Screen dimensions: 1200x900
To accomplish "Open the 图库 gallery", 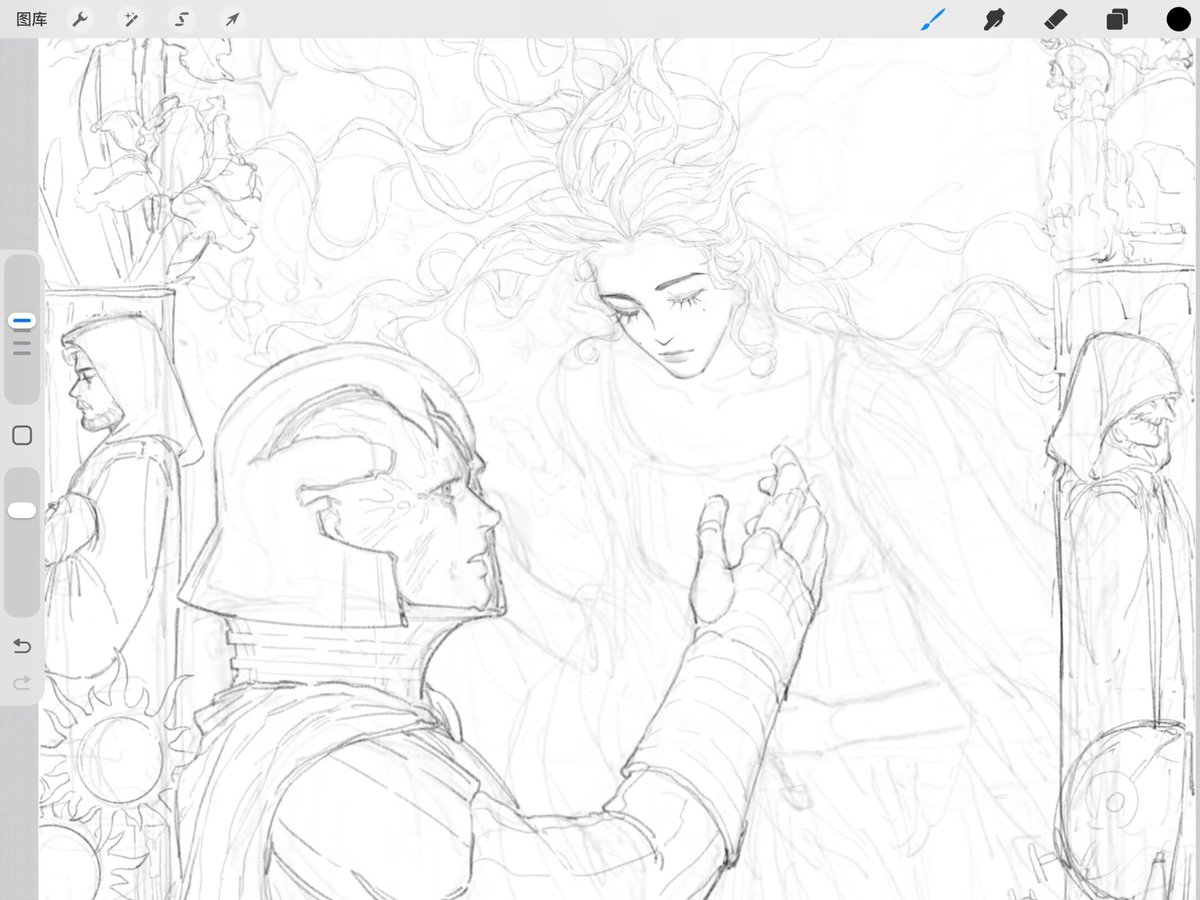I will pos(31,19).
